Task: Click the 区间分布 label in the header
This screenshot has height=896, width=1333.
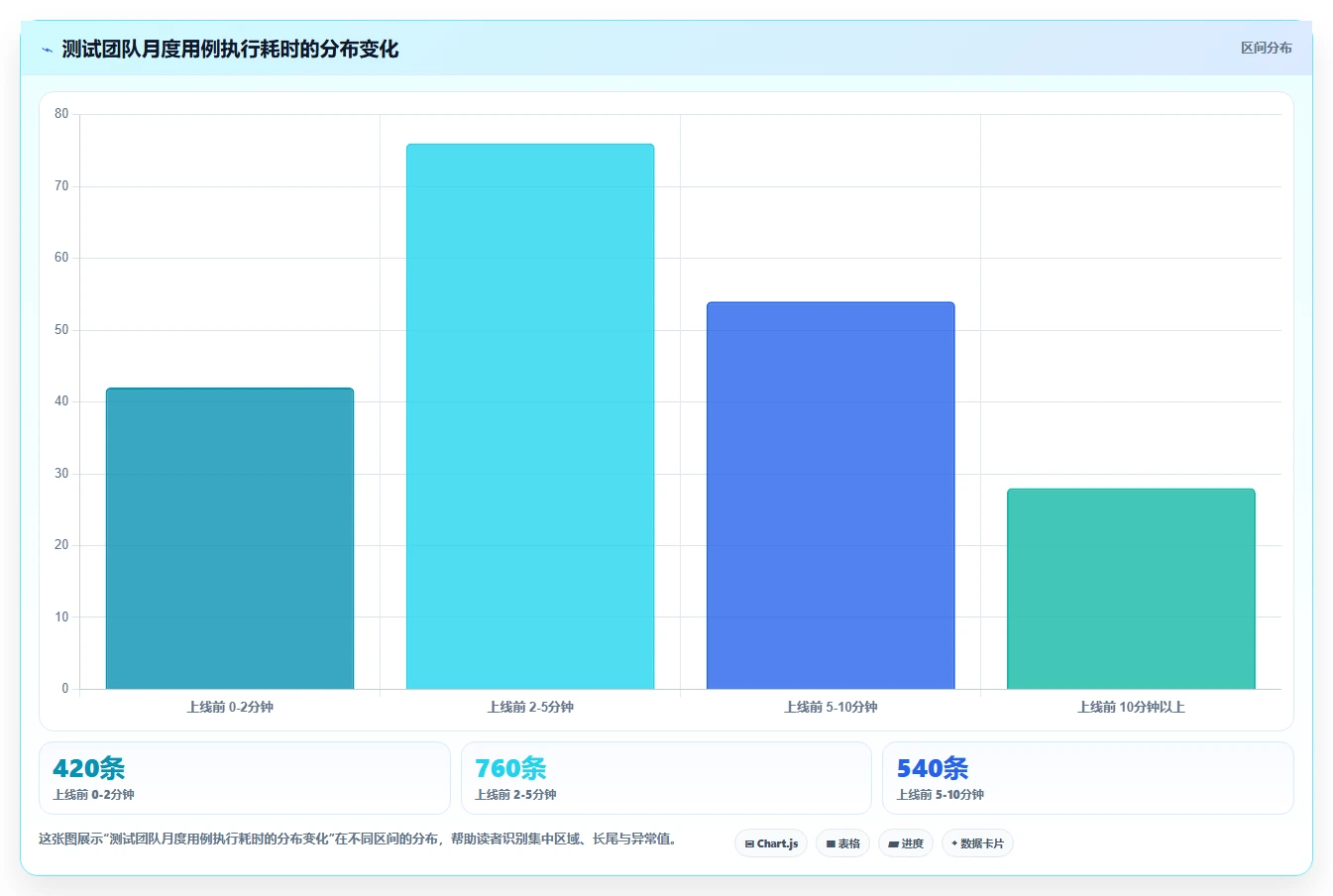Action: (x=1266, y=48)
